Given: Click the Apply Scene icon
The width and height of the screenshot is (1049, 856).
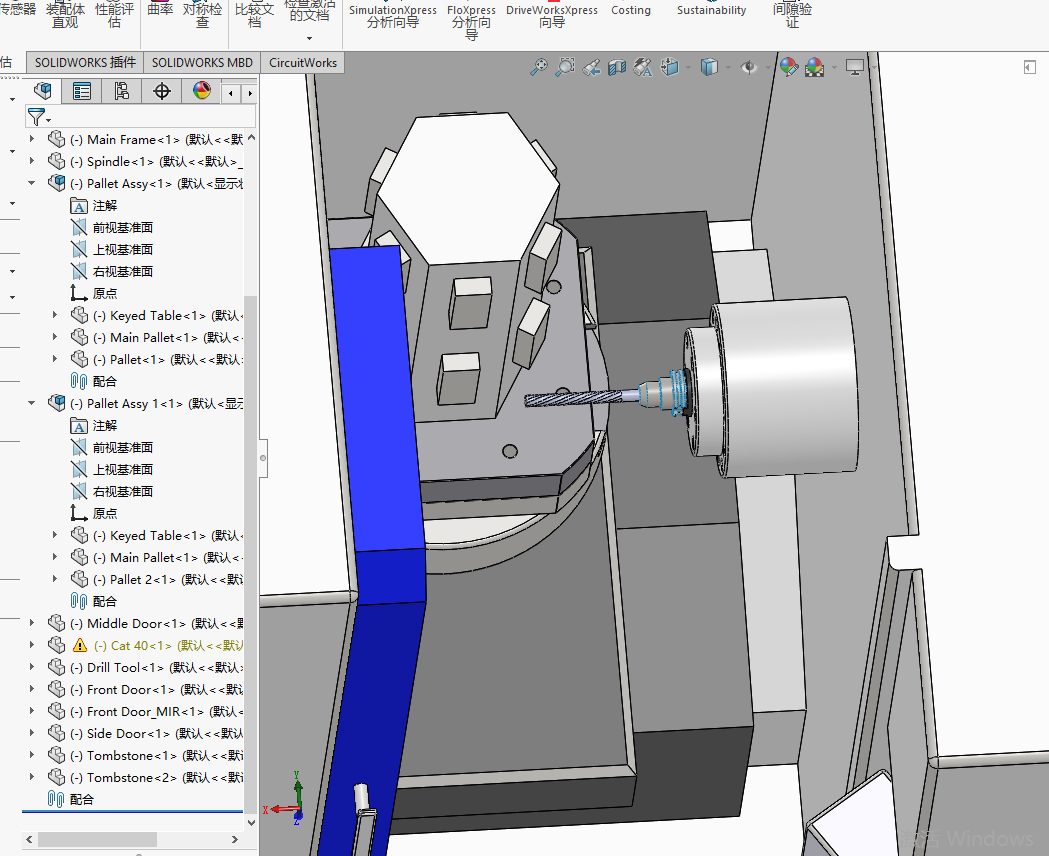Looking at the screenshot, I should pos(815,67).
